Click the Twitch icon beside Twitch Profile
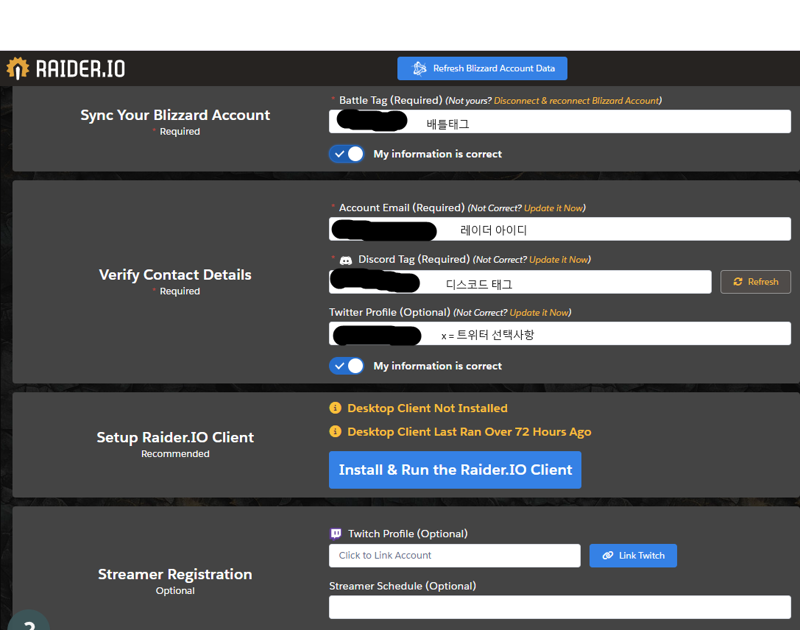 click(336, 534)
